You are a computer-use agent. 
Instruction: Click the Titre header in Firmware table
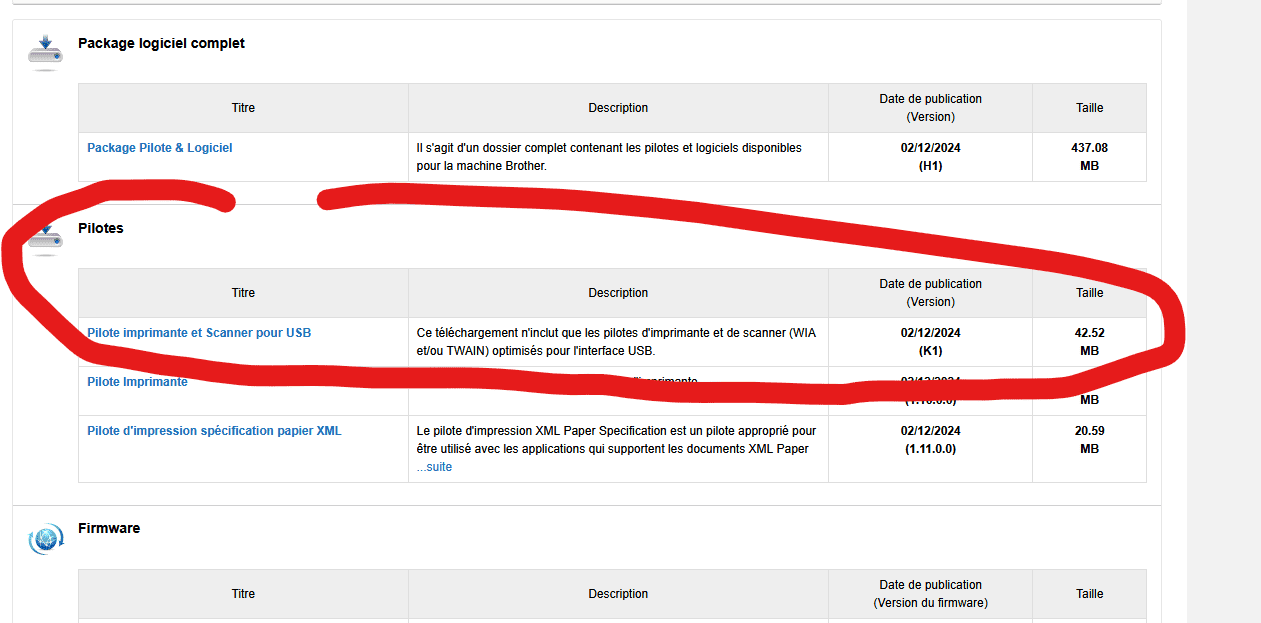243,594
